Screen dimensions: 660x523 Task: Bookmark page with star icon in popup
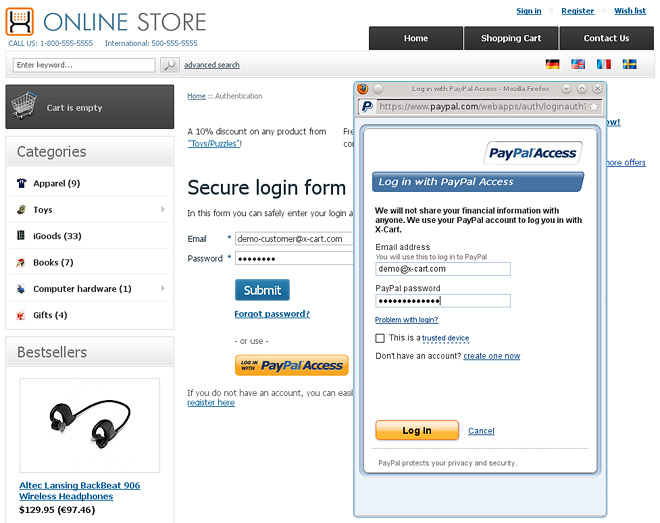click(x=593, y=106)
